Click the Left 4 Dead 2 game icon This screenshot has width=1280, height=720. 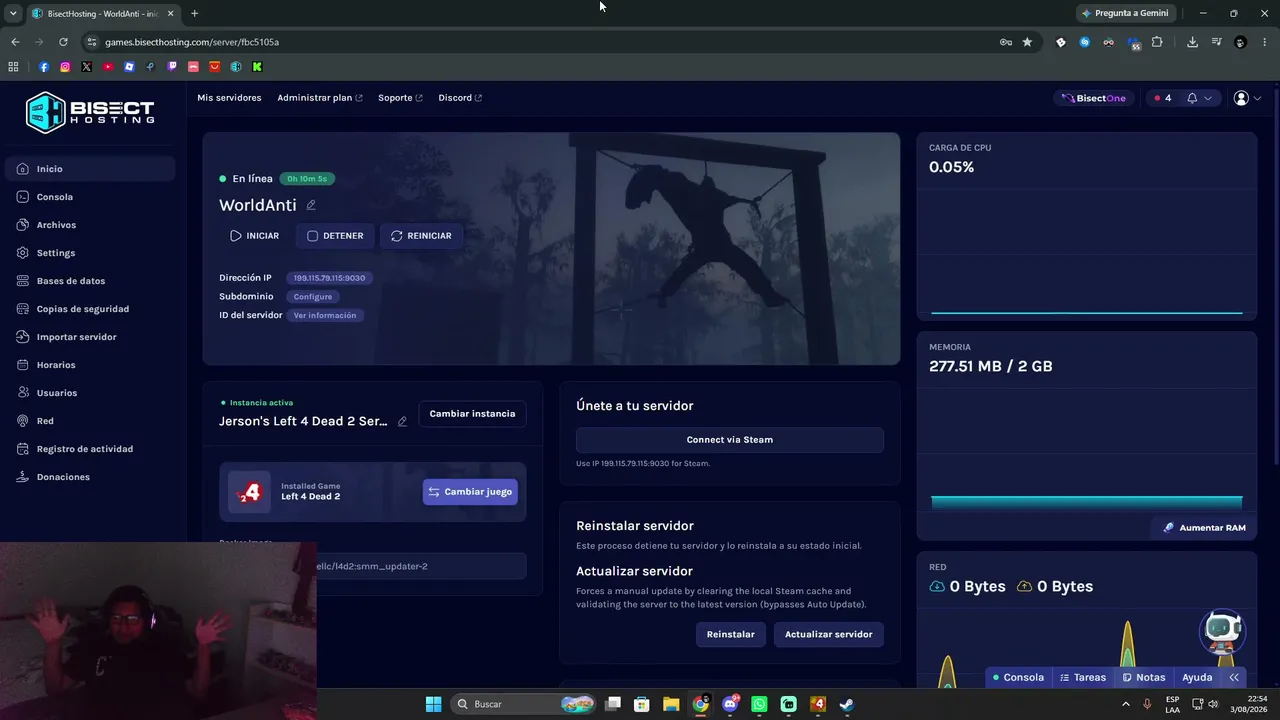click(249, 492)
